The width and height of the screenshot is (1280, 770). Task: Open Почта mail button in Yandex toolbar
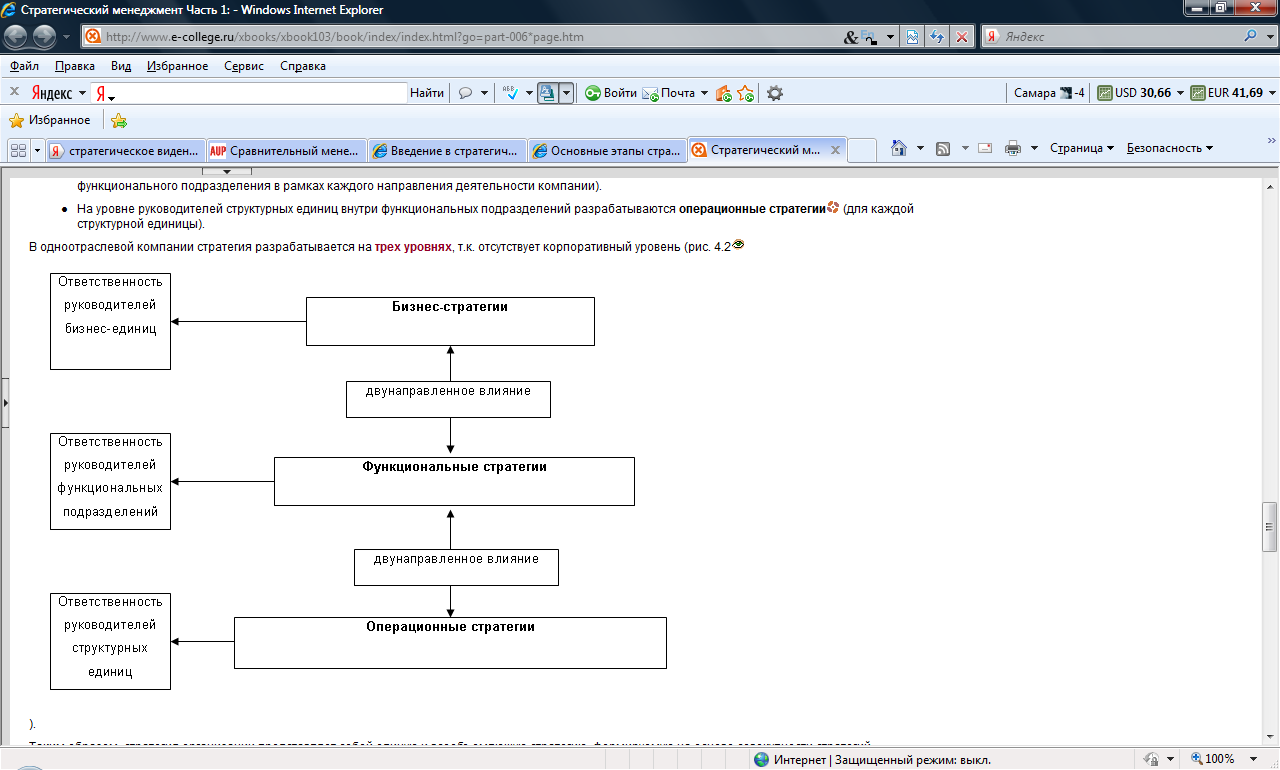668,93
